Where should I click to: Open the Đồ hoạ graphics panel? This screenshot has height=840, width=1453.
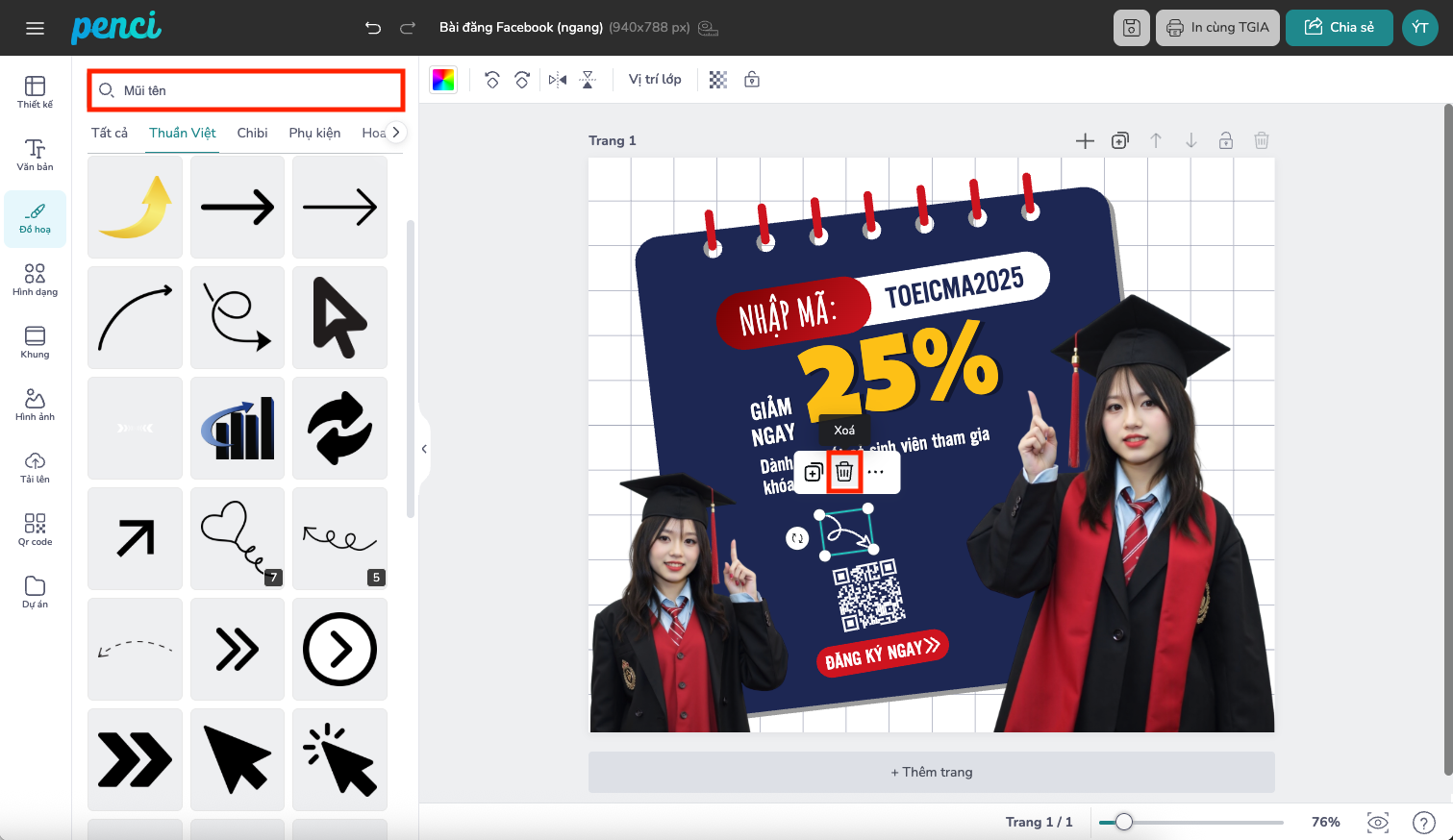click(36, 218)
